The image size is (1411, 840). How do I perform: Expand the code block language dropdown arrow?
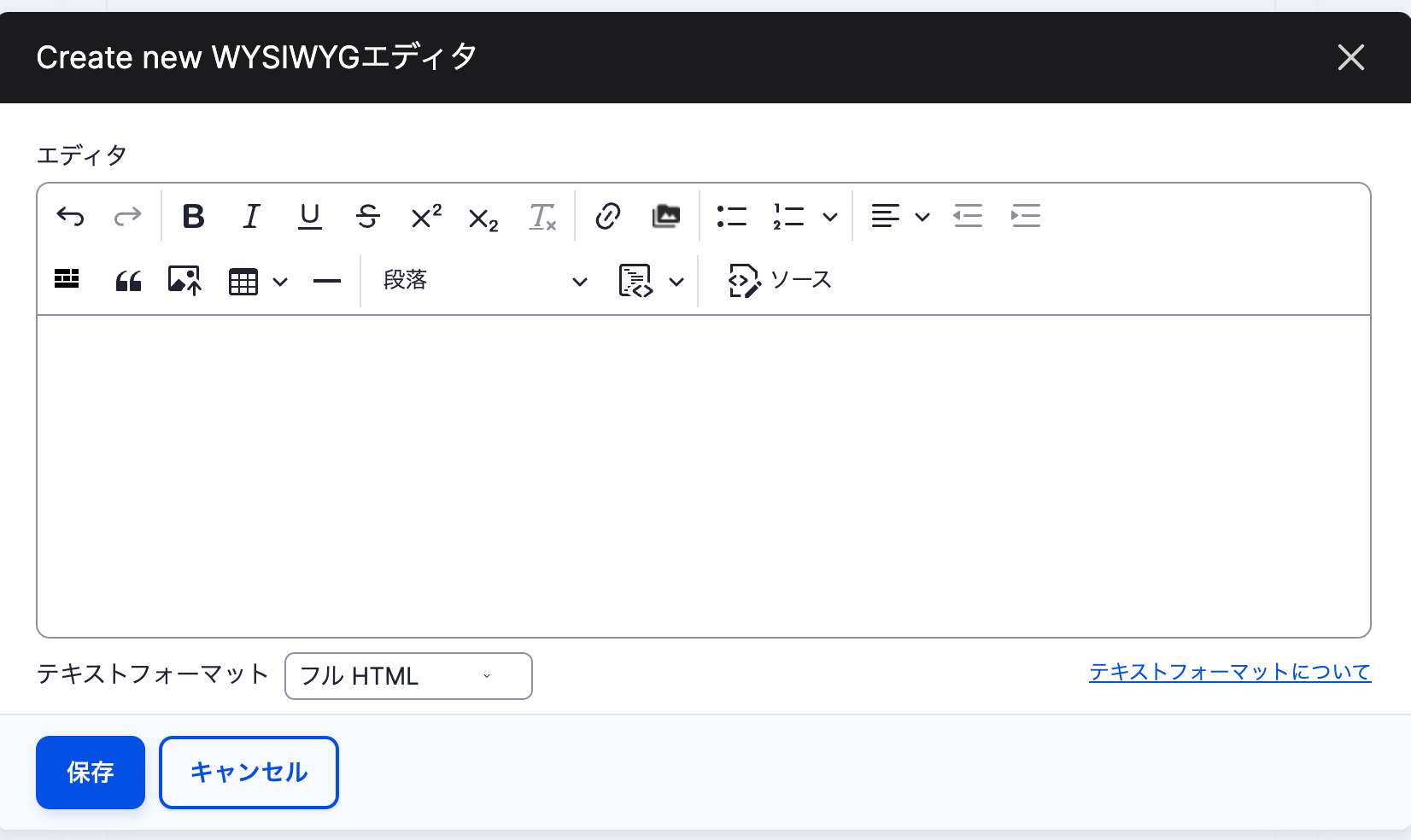(x=676, y=281)
